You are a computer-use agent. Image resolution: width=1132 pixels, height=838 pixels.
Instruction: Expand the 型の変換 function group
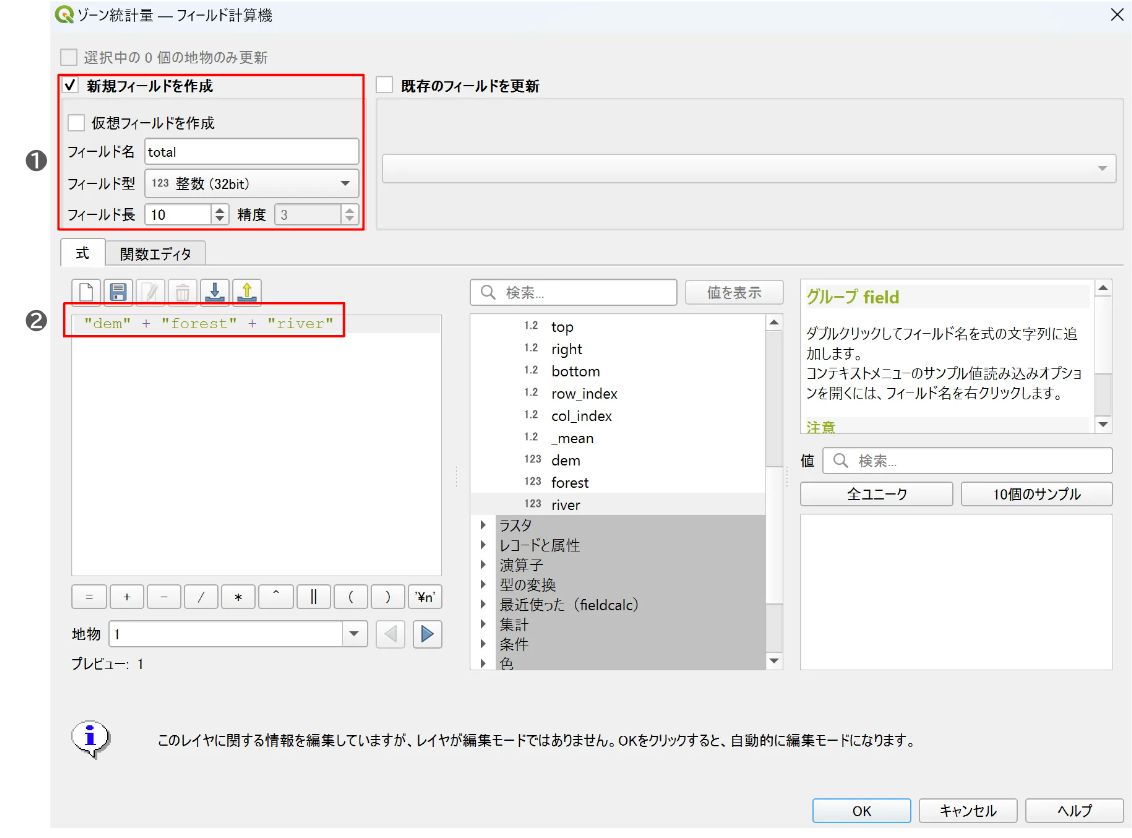(484, 585)
